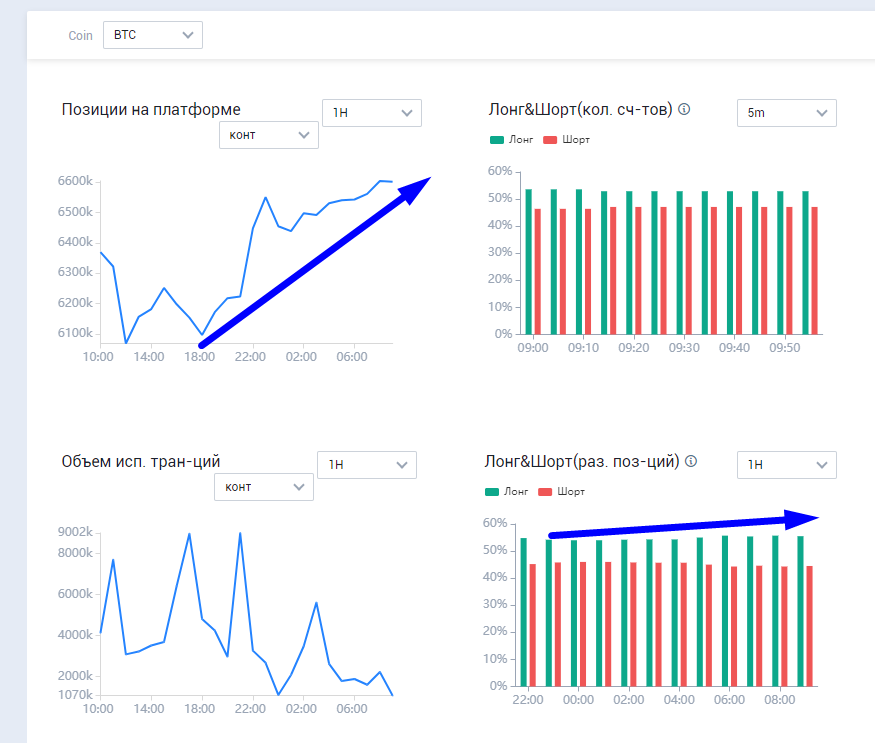Toggle Шорт series in кол. сч-тов legend
875x743 pixels.
click(x=576, y=140)
